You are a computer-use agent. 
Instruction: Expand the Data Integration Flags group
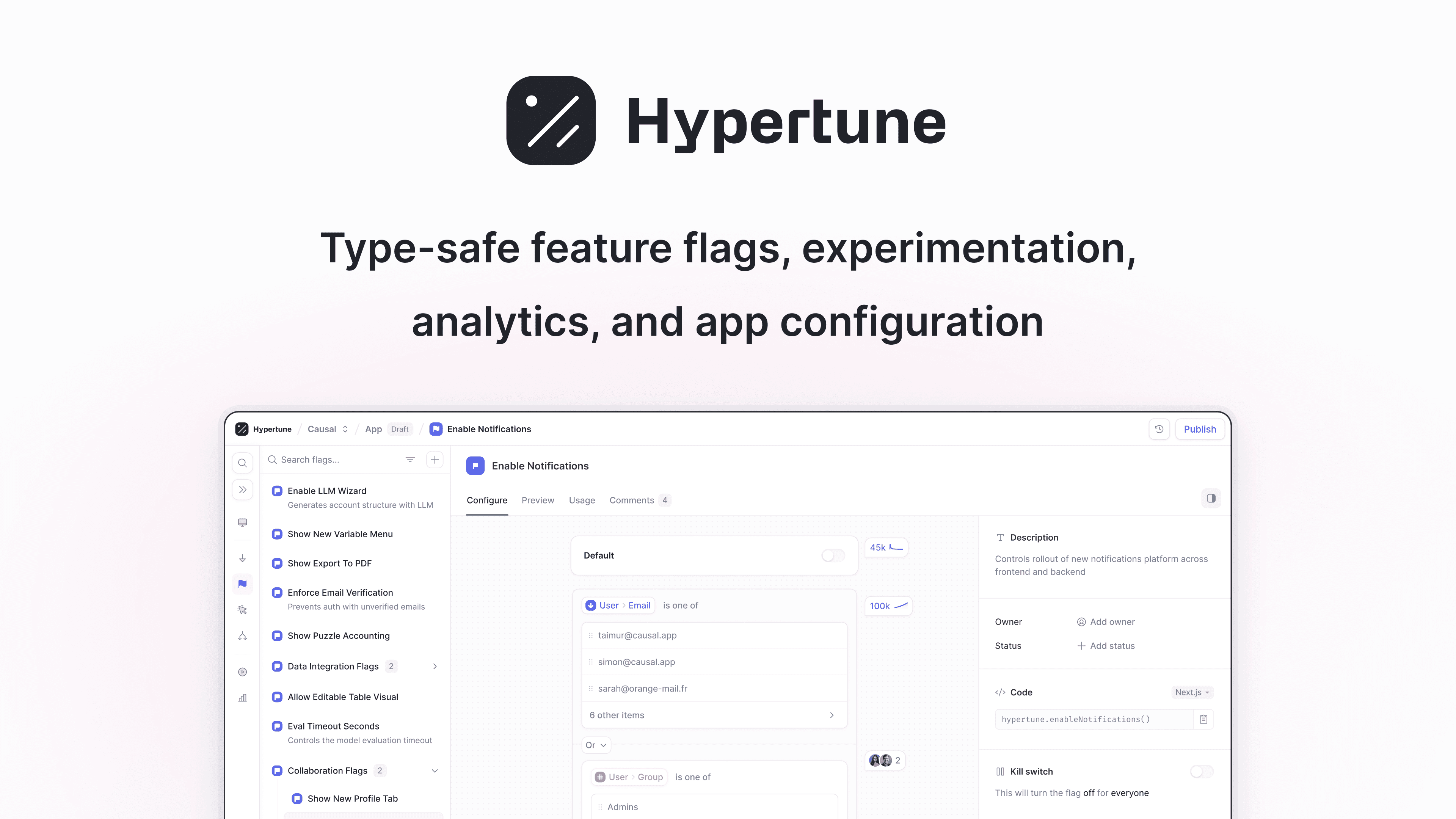435,667
